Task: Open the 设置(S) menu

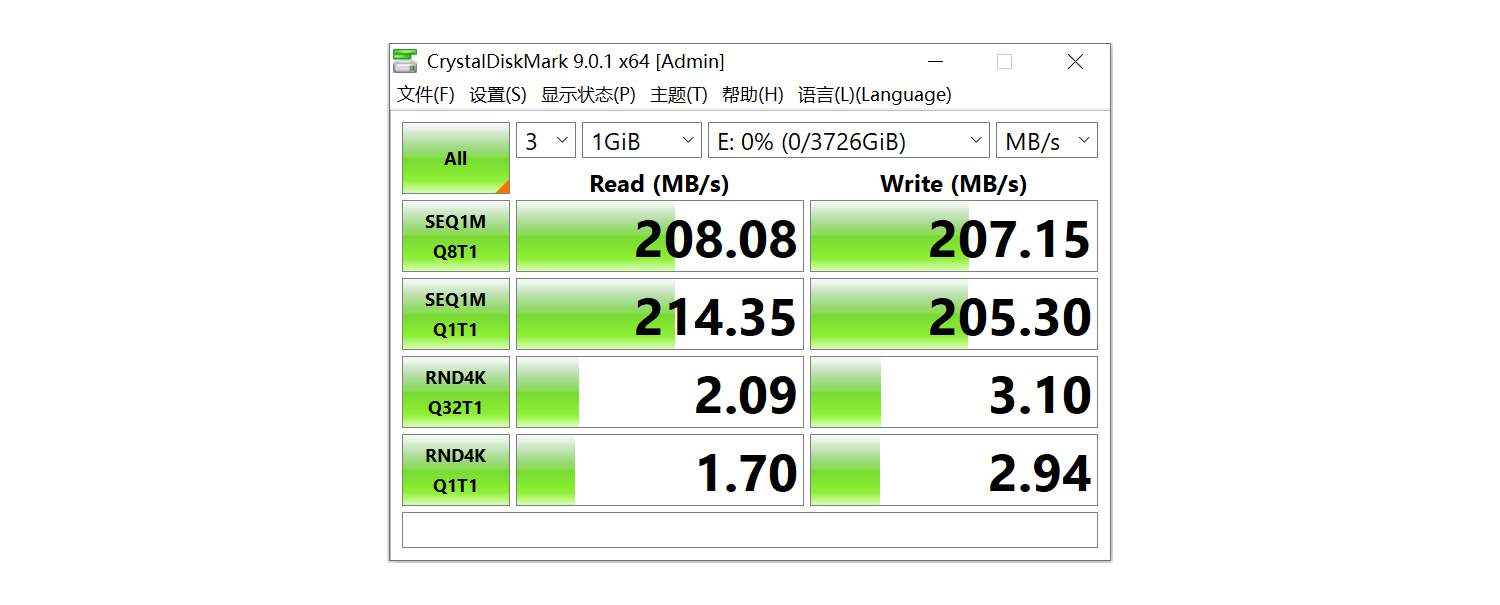Action: [x=498, y=95]
